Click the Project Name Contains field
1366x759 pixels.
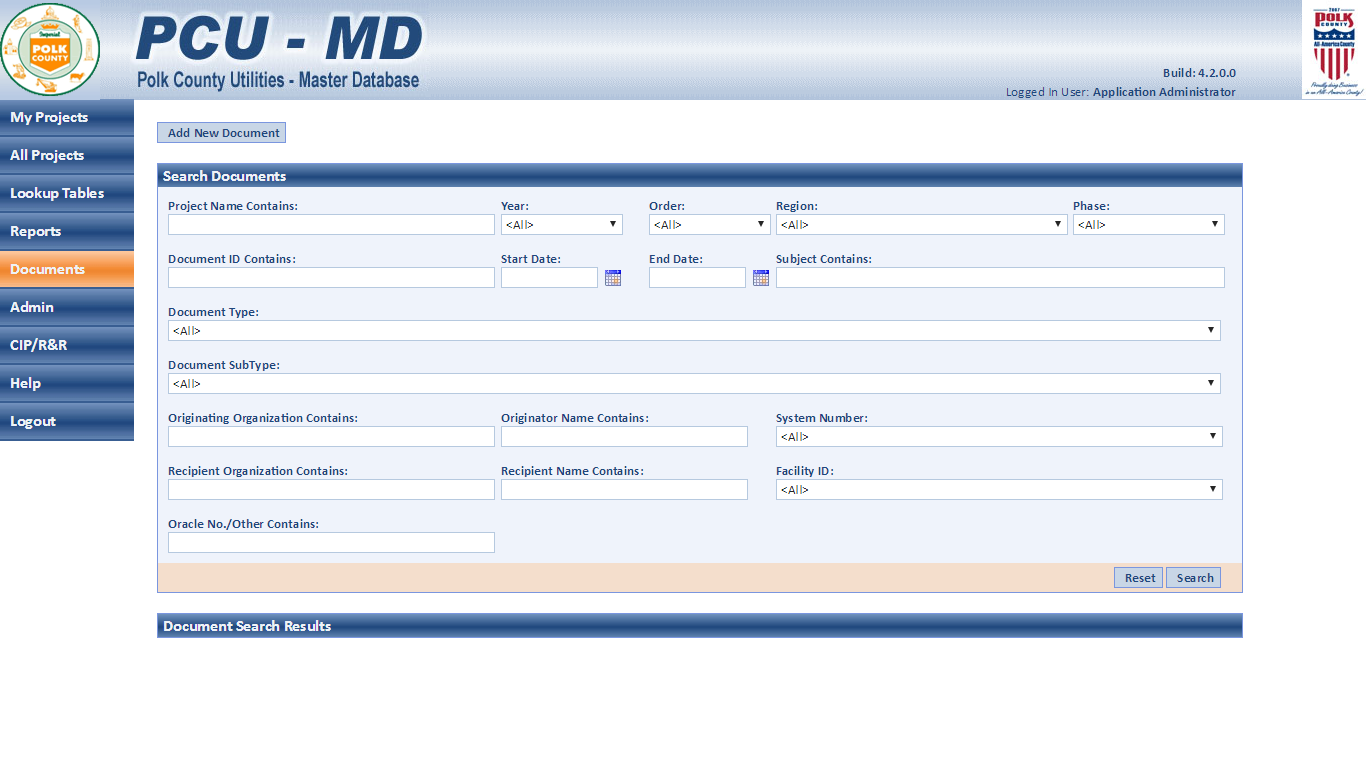(331, 225)
